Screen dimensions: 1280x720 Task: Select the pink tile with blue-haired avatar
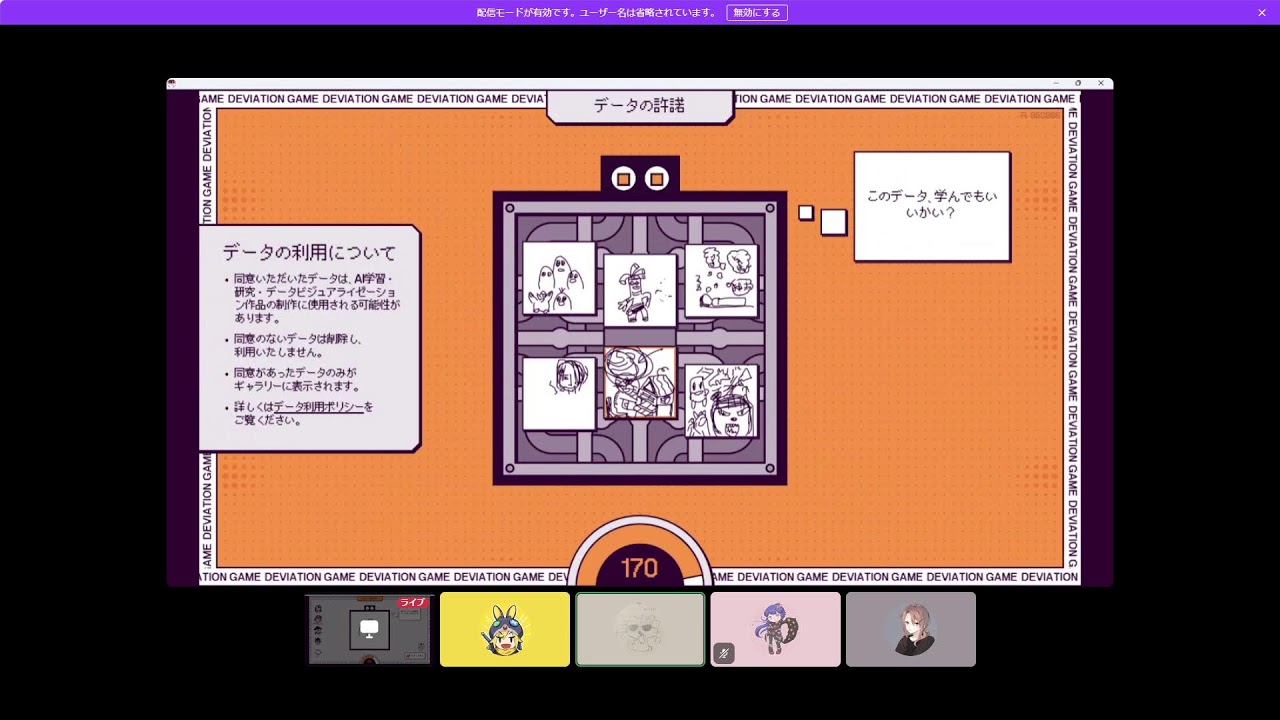[776, 629]
